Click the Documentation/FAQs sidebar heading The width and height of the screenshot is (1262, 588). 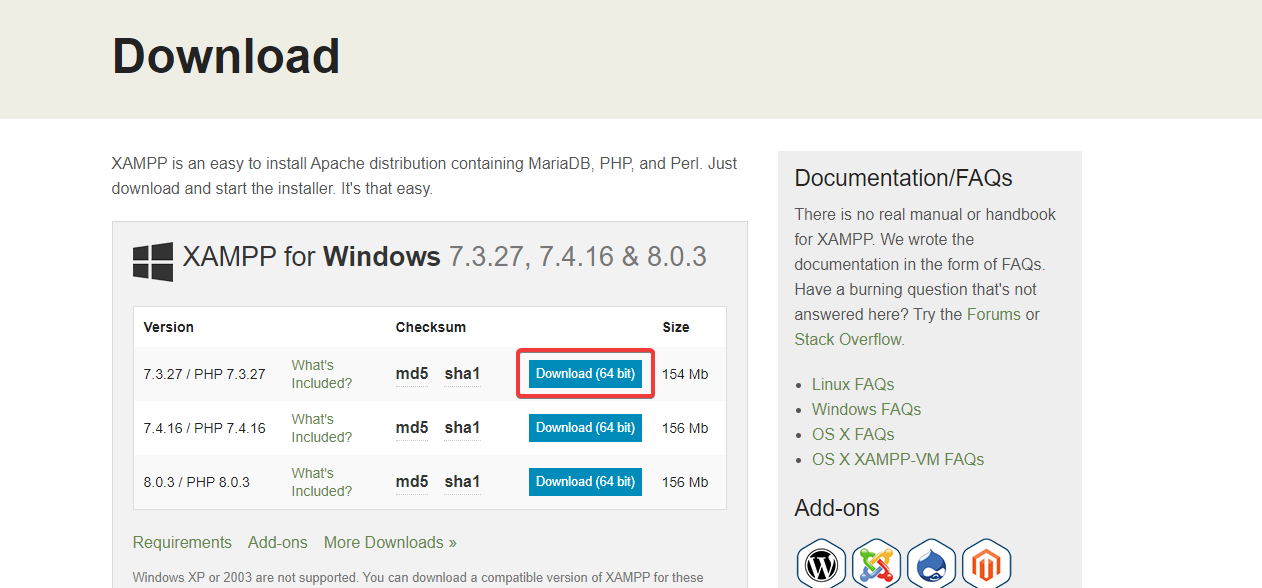click(x=904, y=178)
